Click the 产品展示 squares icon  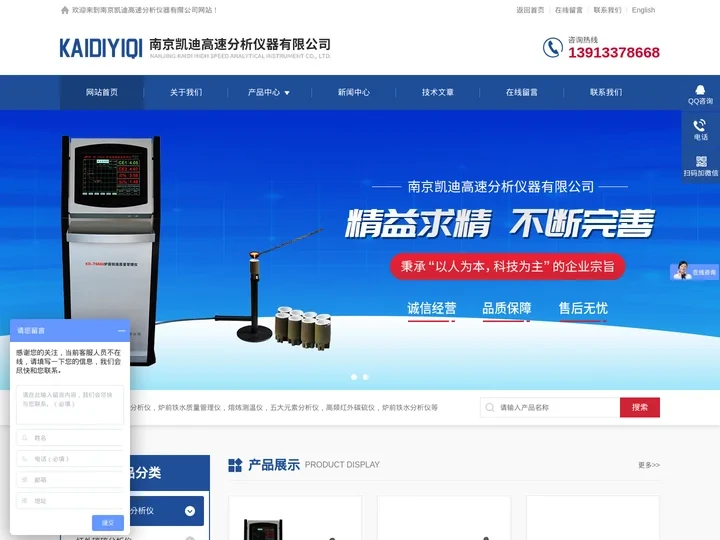235,465
